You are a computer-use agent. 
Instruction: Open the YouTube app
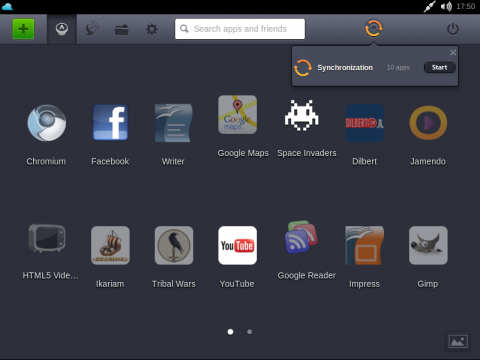click(237, 246)
